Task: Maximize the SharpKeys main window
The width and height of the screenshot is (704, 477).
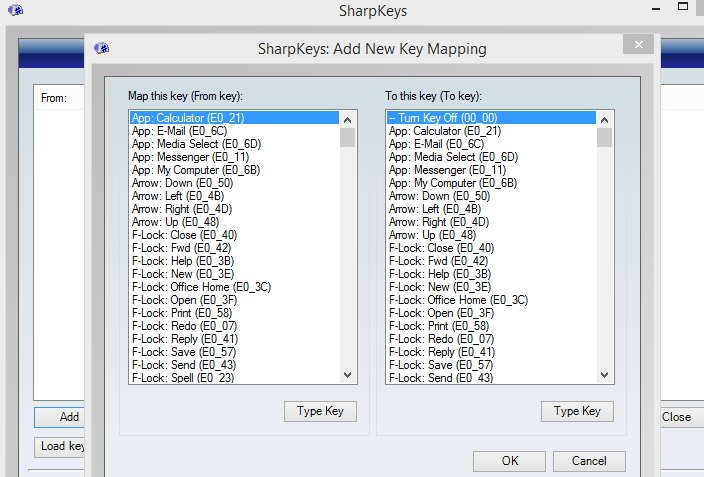Action: [683, 6]
